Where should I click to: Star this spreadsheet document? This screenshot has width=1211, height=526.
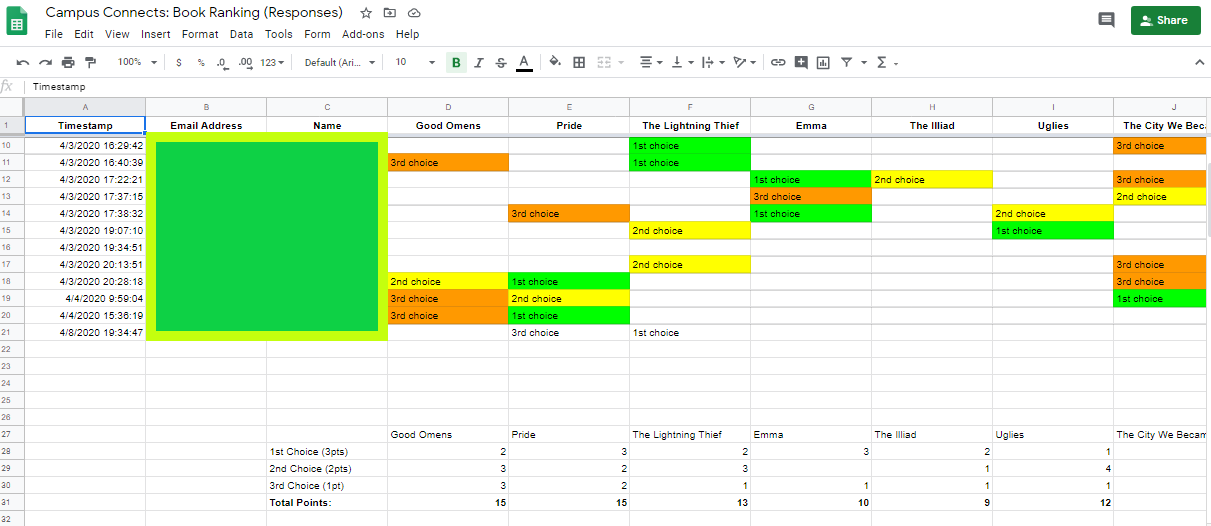[366, 13]
